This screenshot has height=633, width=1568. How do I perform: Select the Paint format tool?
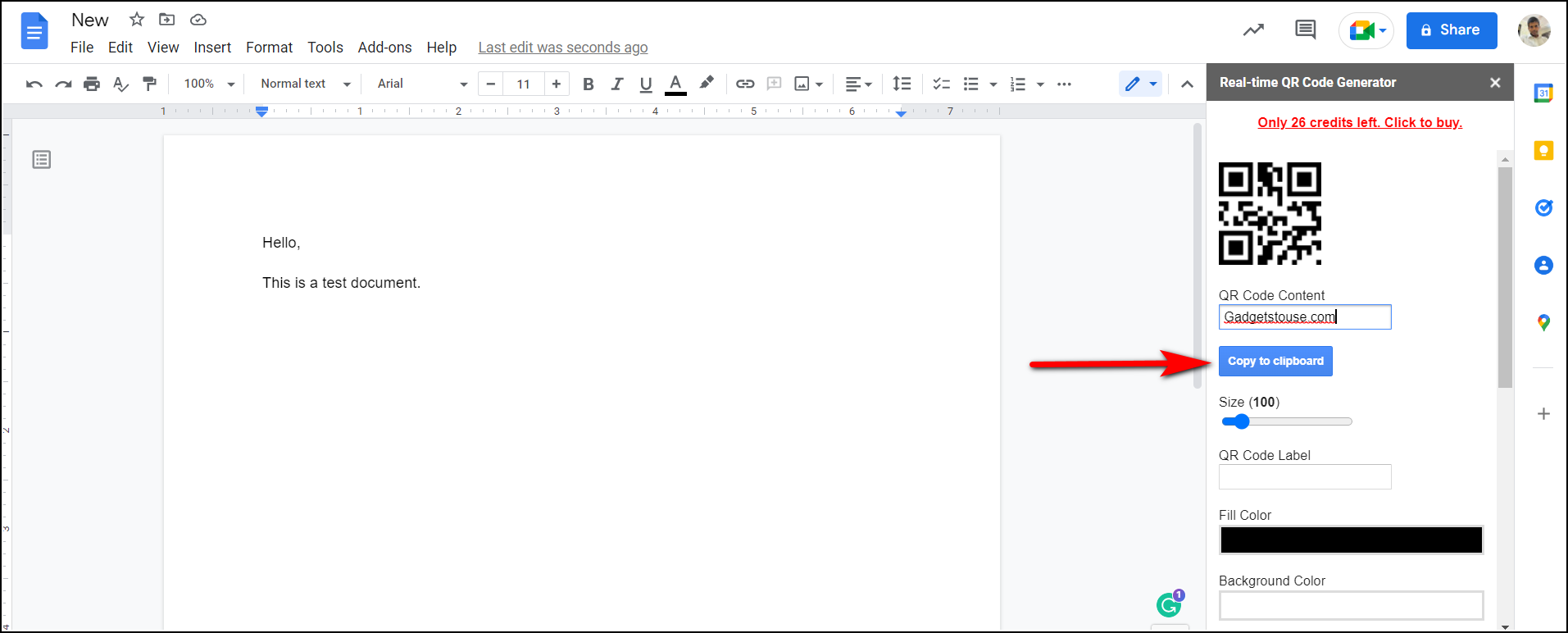click(x=149, y=84)
